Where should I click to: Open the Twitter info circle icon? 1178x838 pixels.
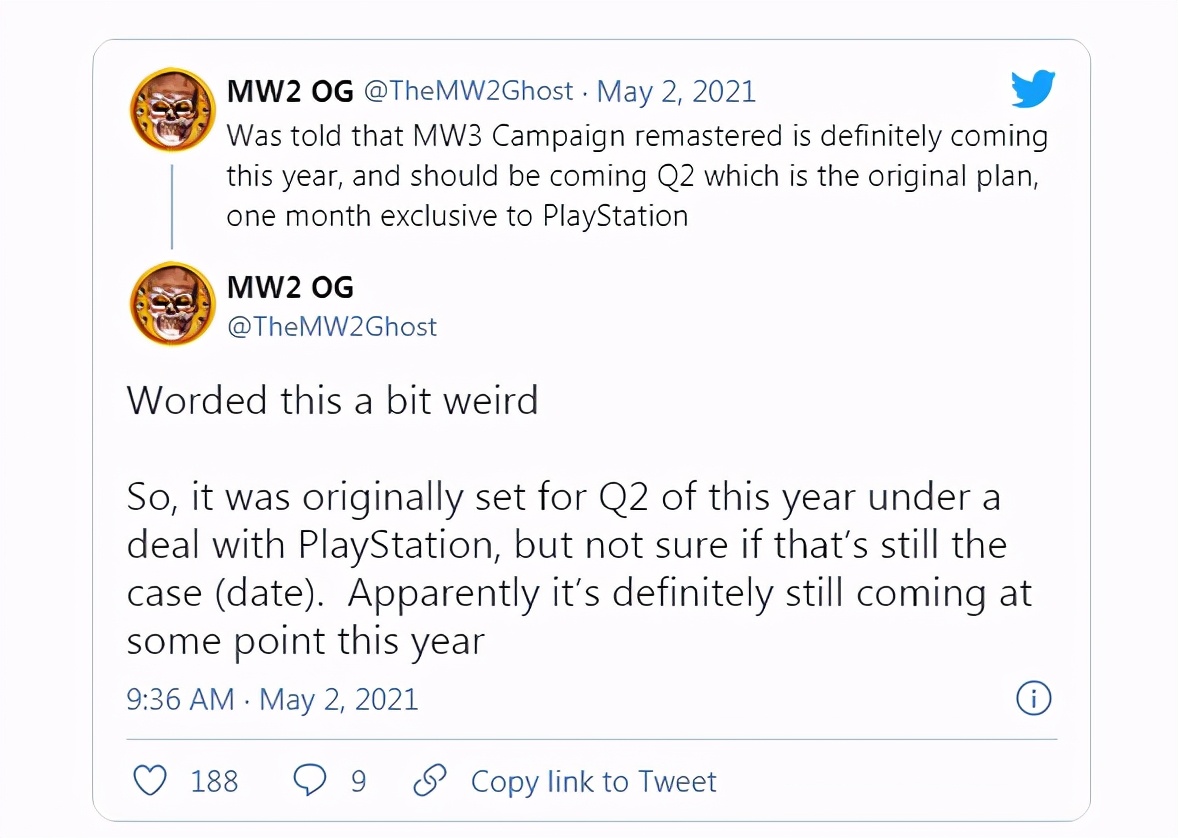[1033, 698]
